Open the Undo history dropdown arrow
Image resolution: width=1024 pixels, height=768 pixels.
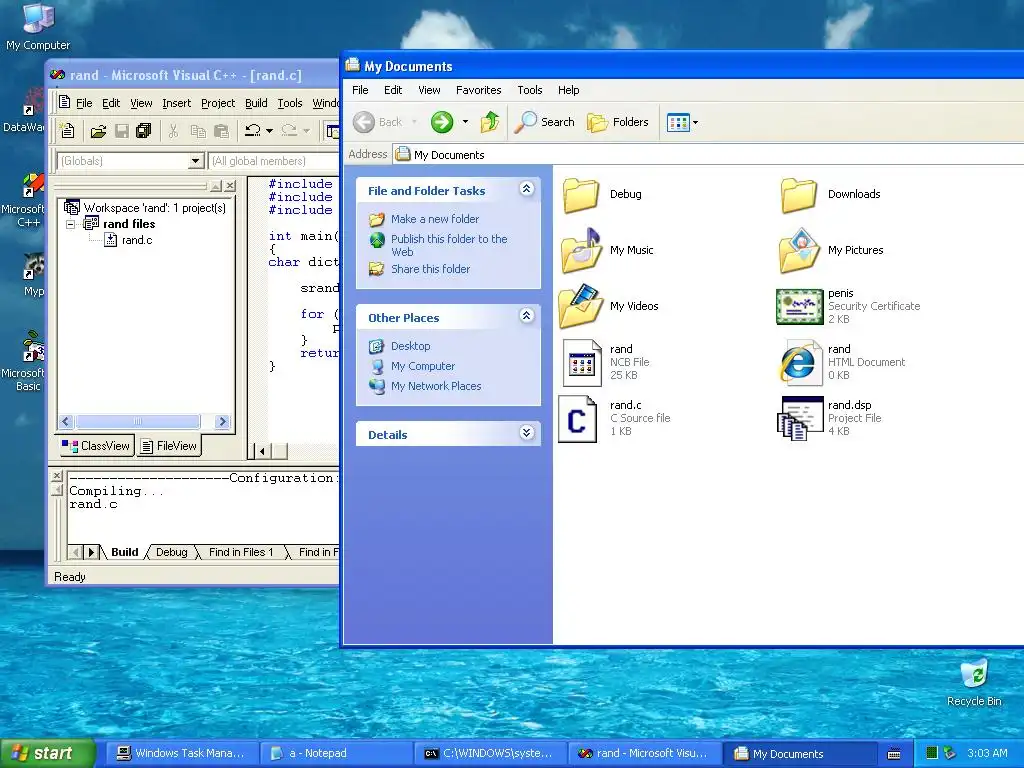(x=269, y=131)
